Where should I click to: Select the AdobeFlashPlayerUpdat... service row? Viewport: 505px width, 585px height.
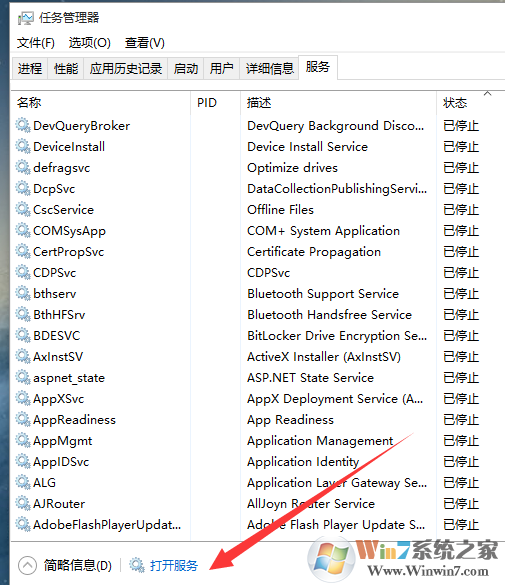click(x=257, y=525)
